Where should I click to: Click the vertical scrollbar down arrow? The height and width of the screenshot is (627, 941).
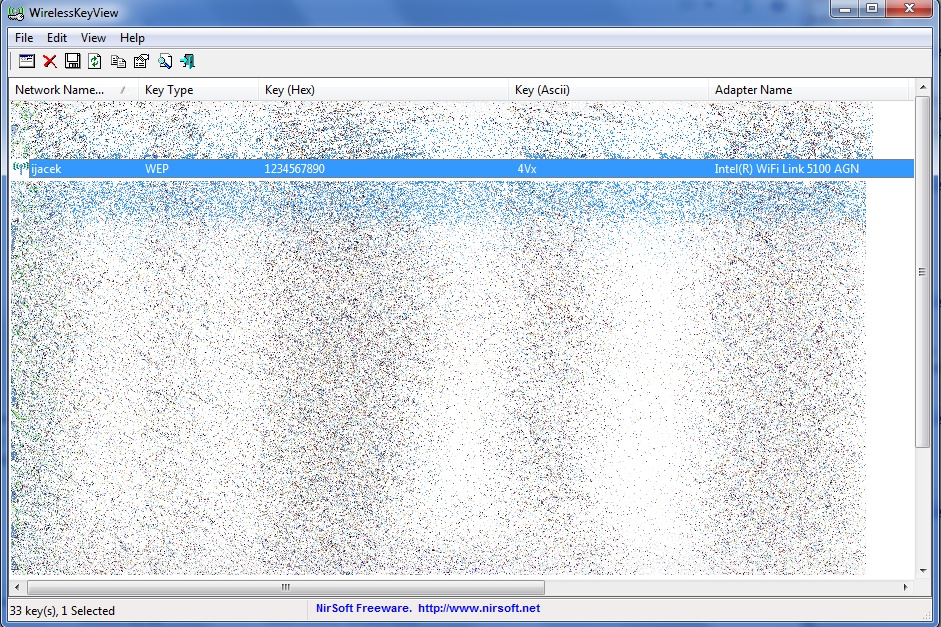[922, 568]
